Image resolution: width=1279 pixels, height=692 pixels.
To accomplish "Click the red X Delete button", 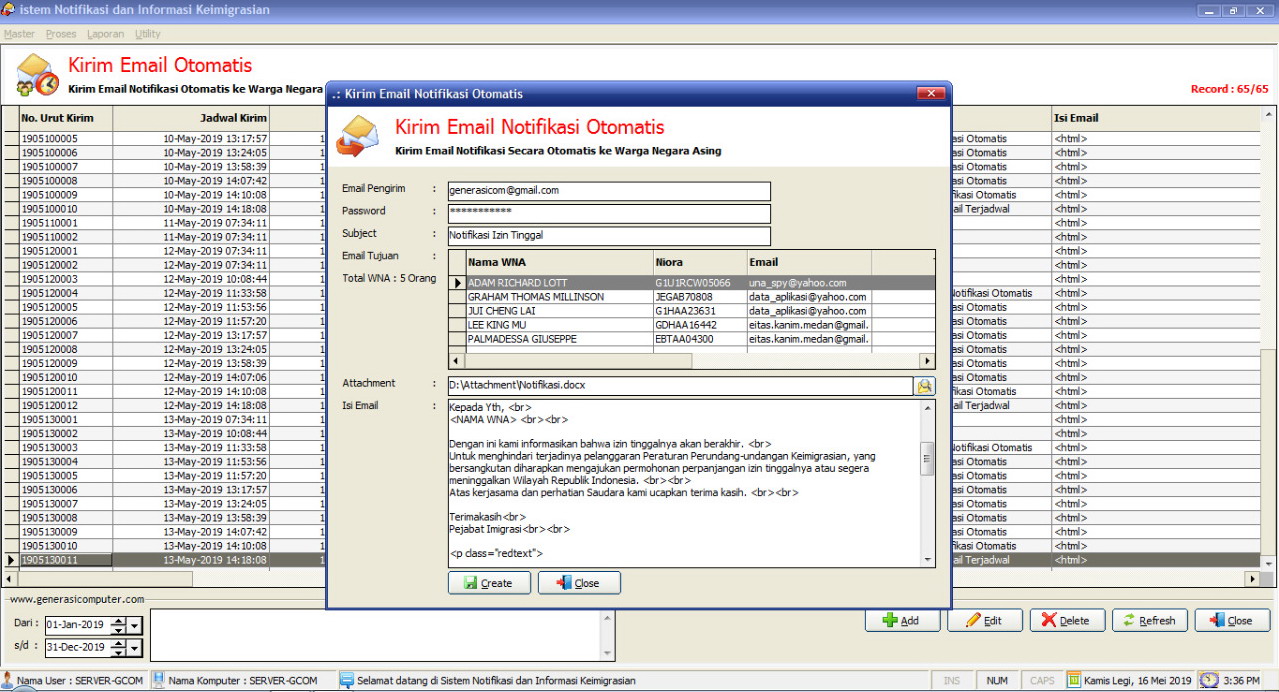I will click(x=1066, y=620).
